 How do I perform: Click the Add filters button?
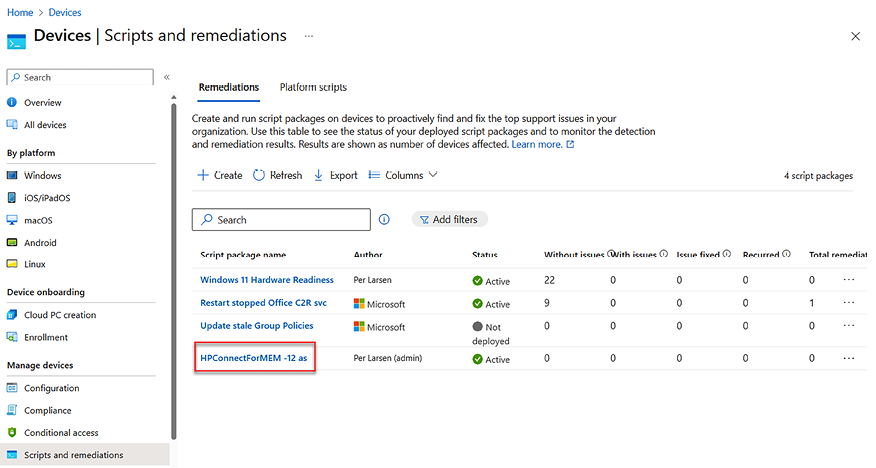coord(449,219)
